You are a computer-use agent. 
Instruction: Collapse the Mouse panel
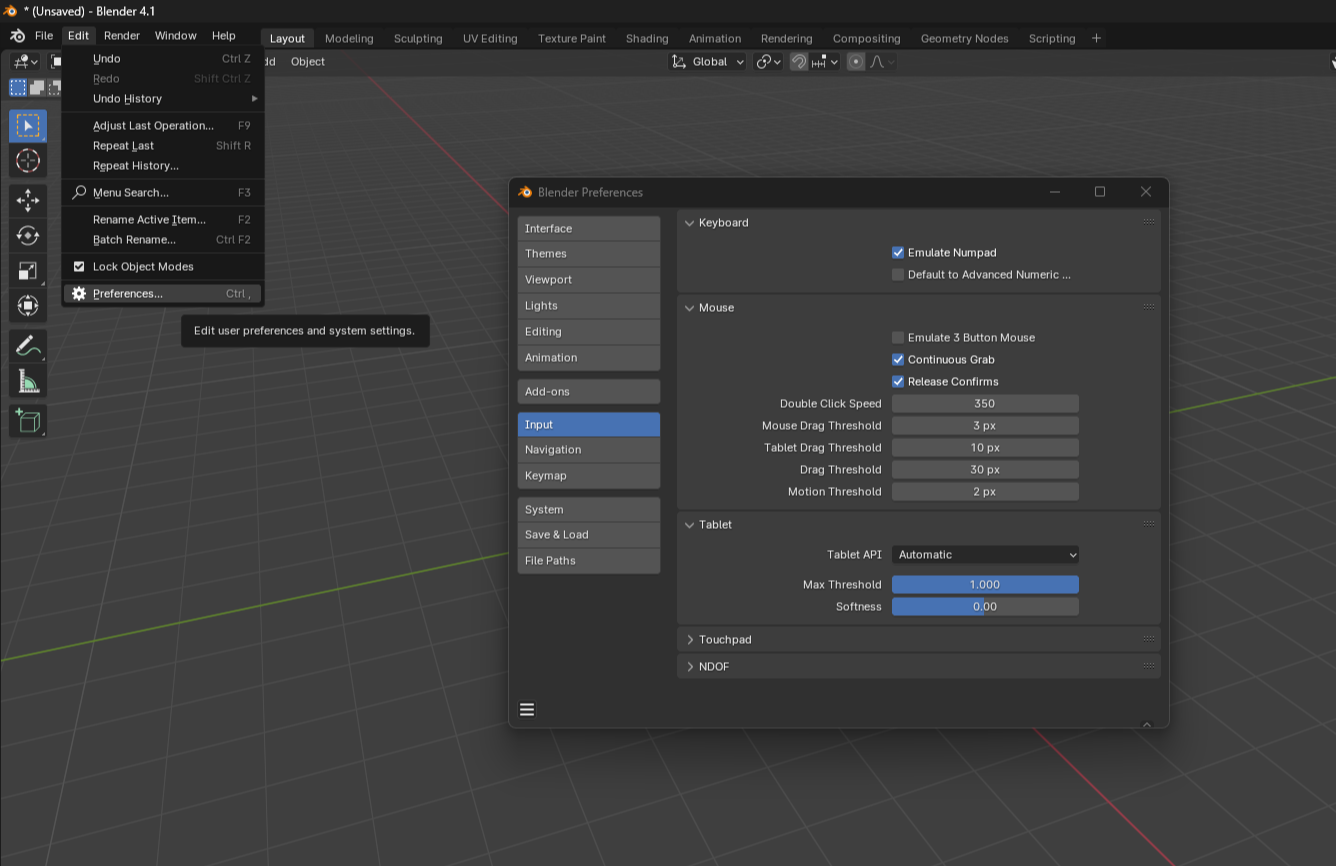[x=690, y=308]
